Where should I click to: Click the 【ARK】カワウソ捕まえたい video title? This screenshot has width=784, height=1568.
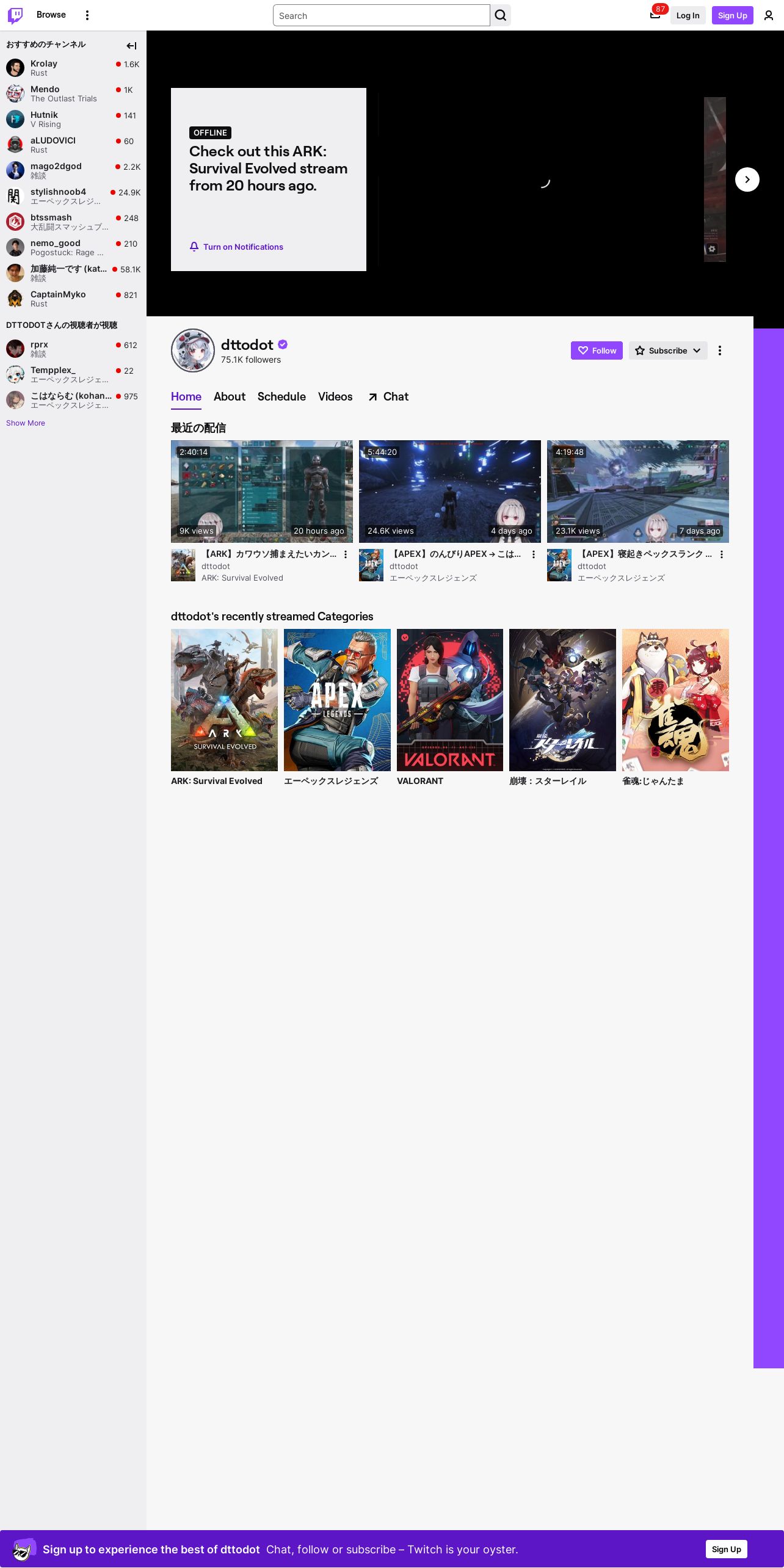coord(269,554)
